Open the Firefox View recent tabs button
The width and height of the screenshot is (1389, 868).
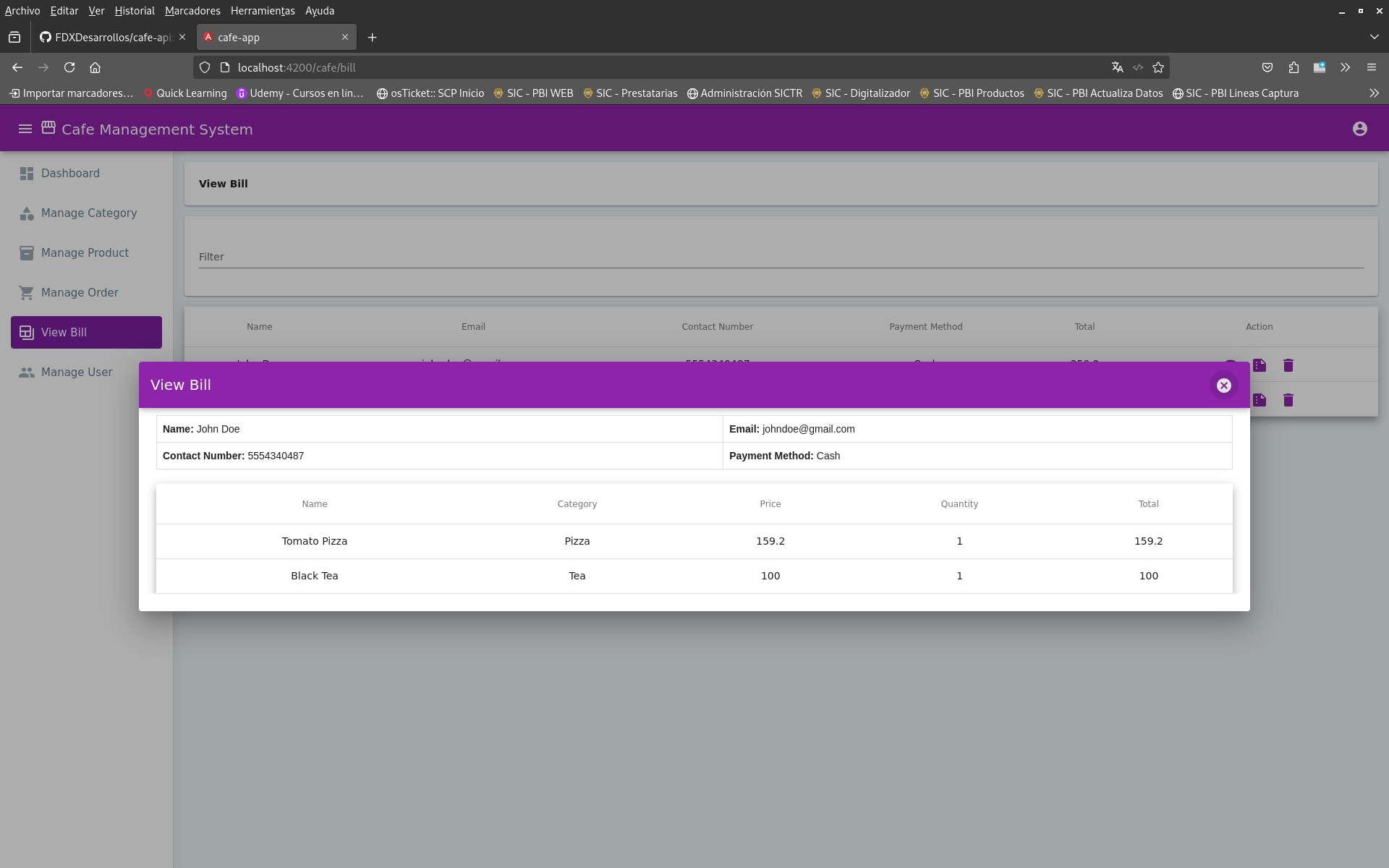(14, 38)
